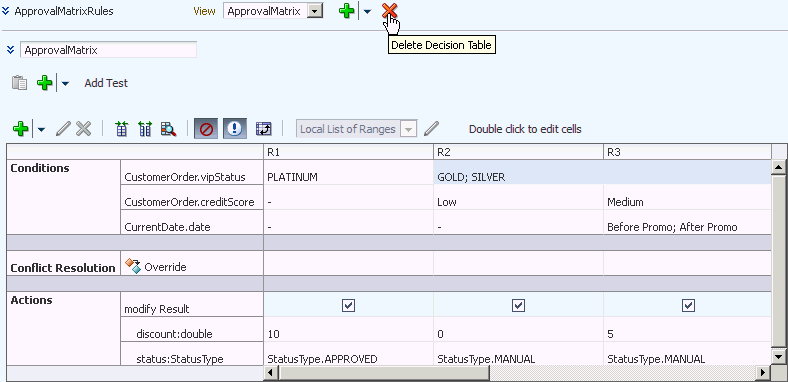Image resolution: width=788 pixels, height=382 pixels.
Task: Toggle the red no-entry conflicts button
Action: [x=206, y=129]
